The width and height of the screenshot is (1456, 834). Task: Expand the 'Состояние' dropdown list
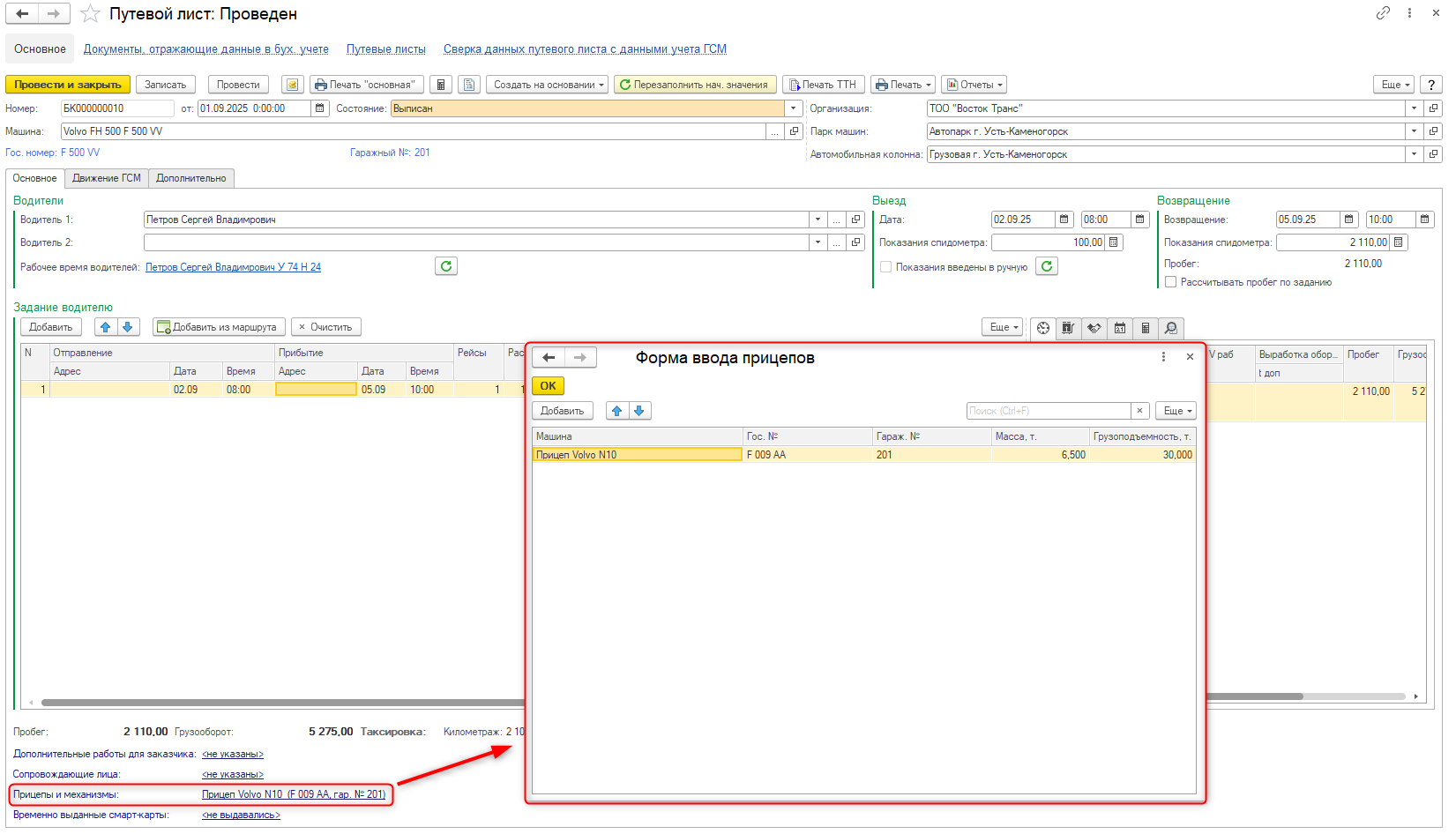point(794,108)
